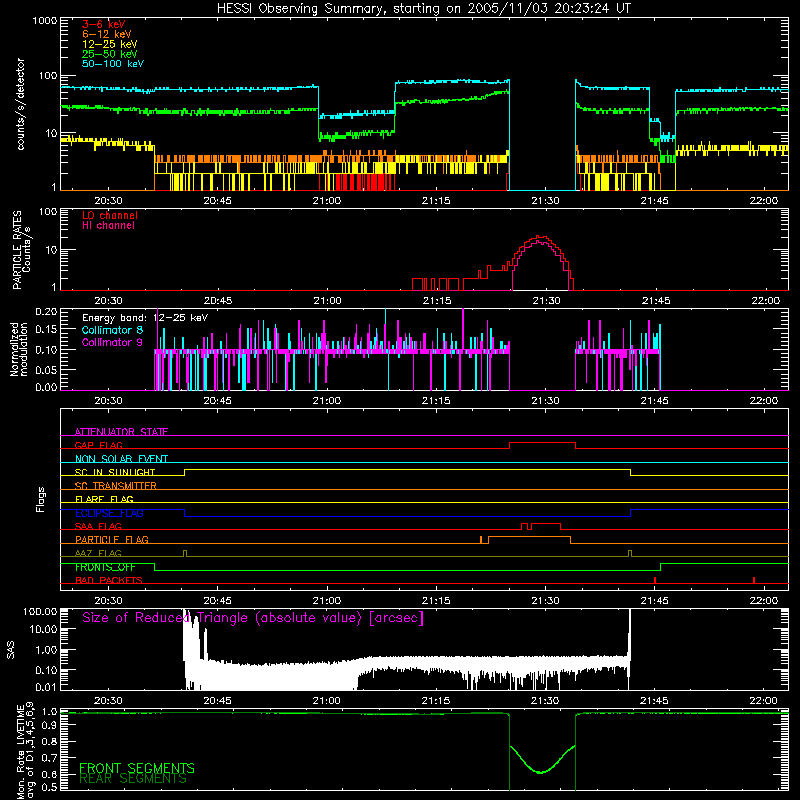Select the 22:00 time label under the SAS plot

click(x=764, y=701)
